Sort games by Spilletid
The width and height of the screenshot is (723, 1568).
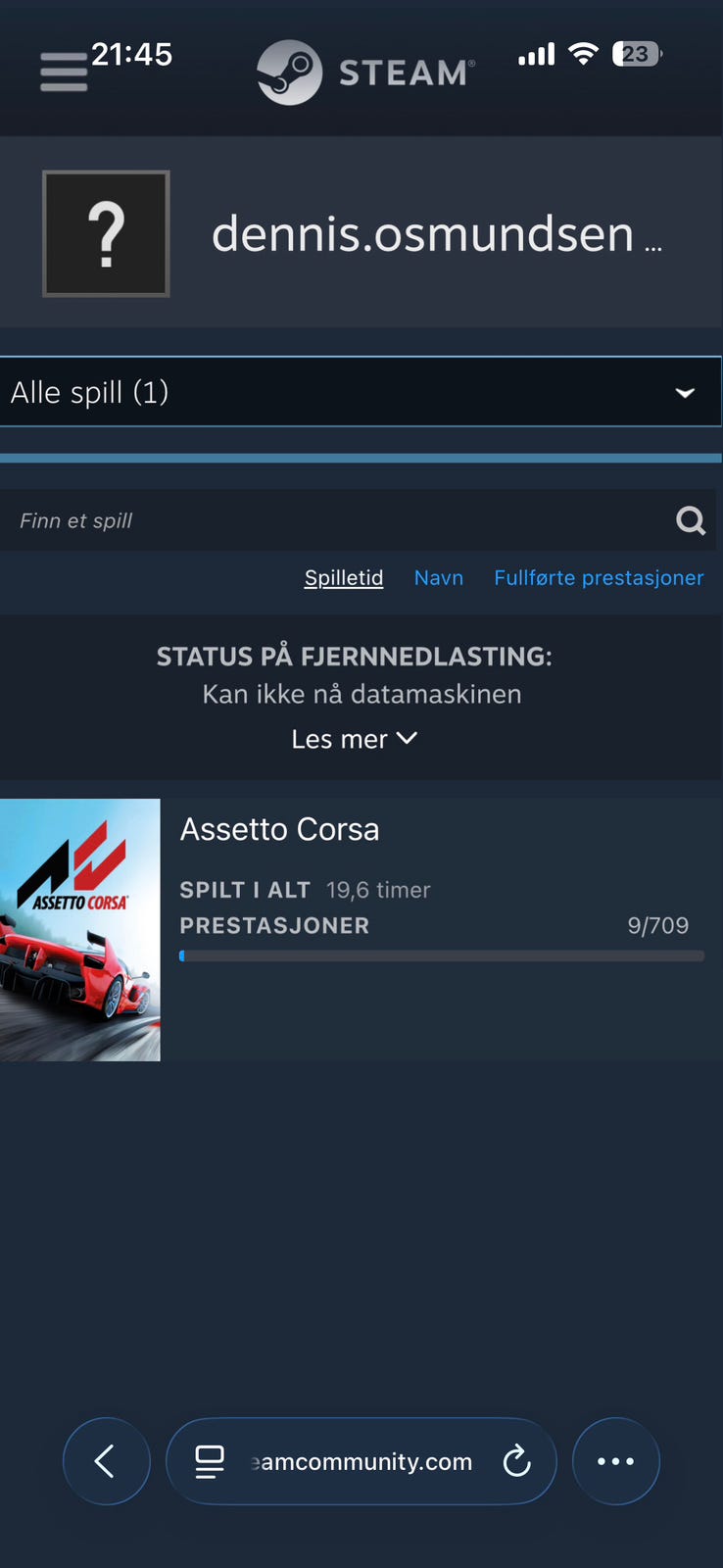tap(344, 577)
